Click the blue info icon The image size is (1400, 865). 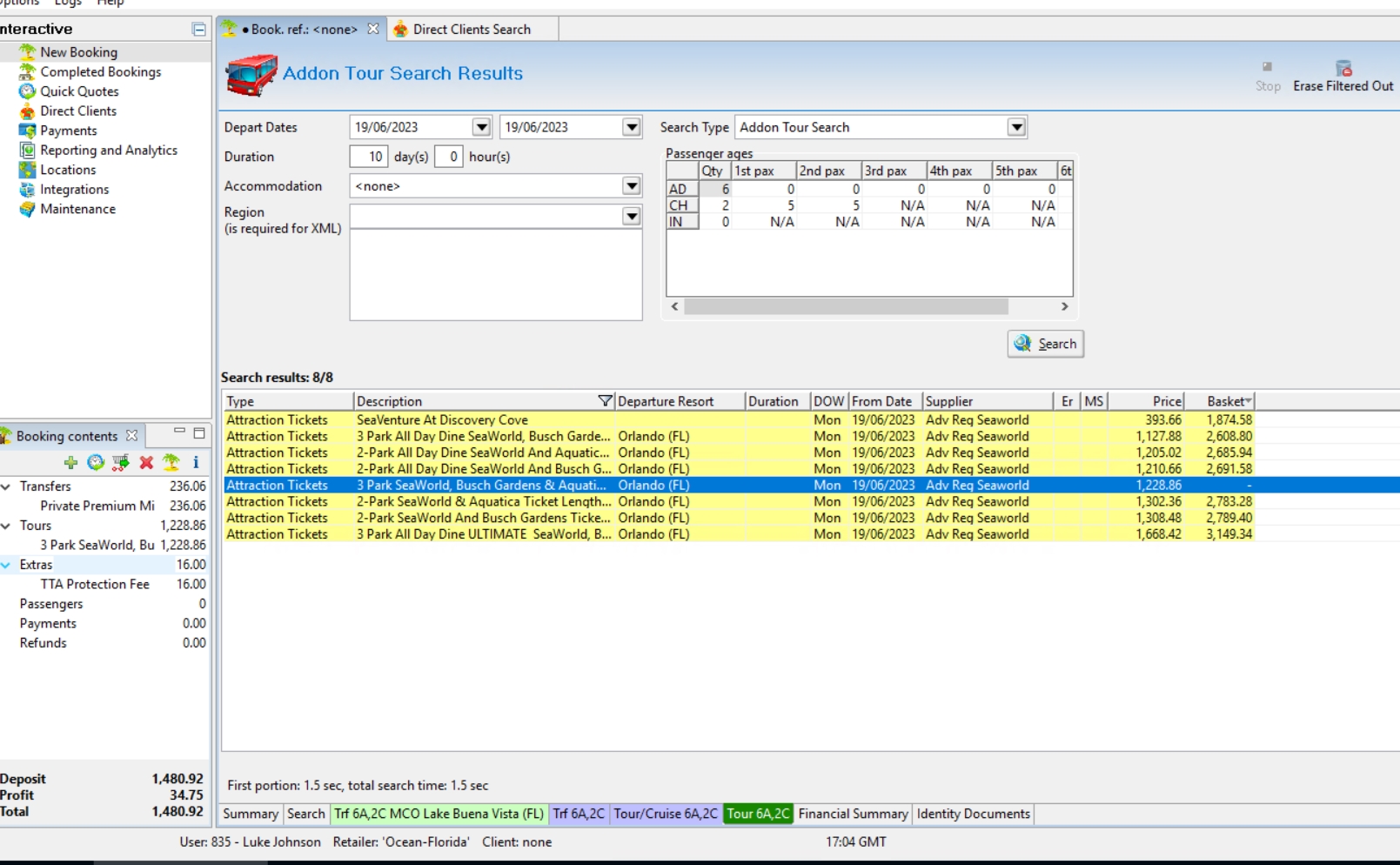pos(196,462)
